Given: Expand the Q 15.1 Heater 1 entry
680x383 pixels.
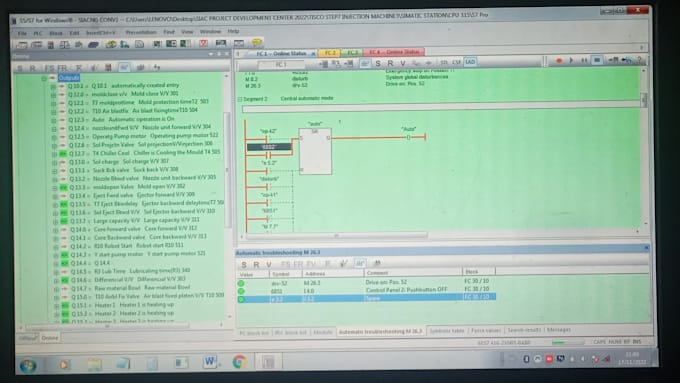Looking at the screenshot, I should 56,306.
